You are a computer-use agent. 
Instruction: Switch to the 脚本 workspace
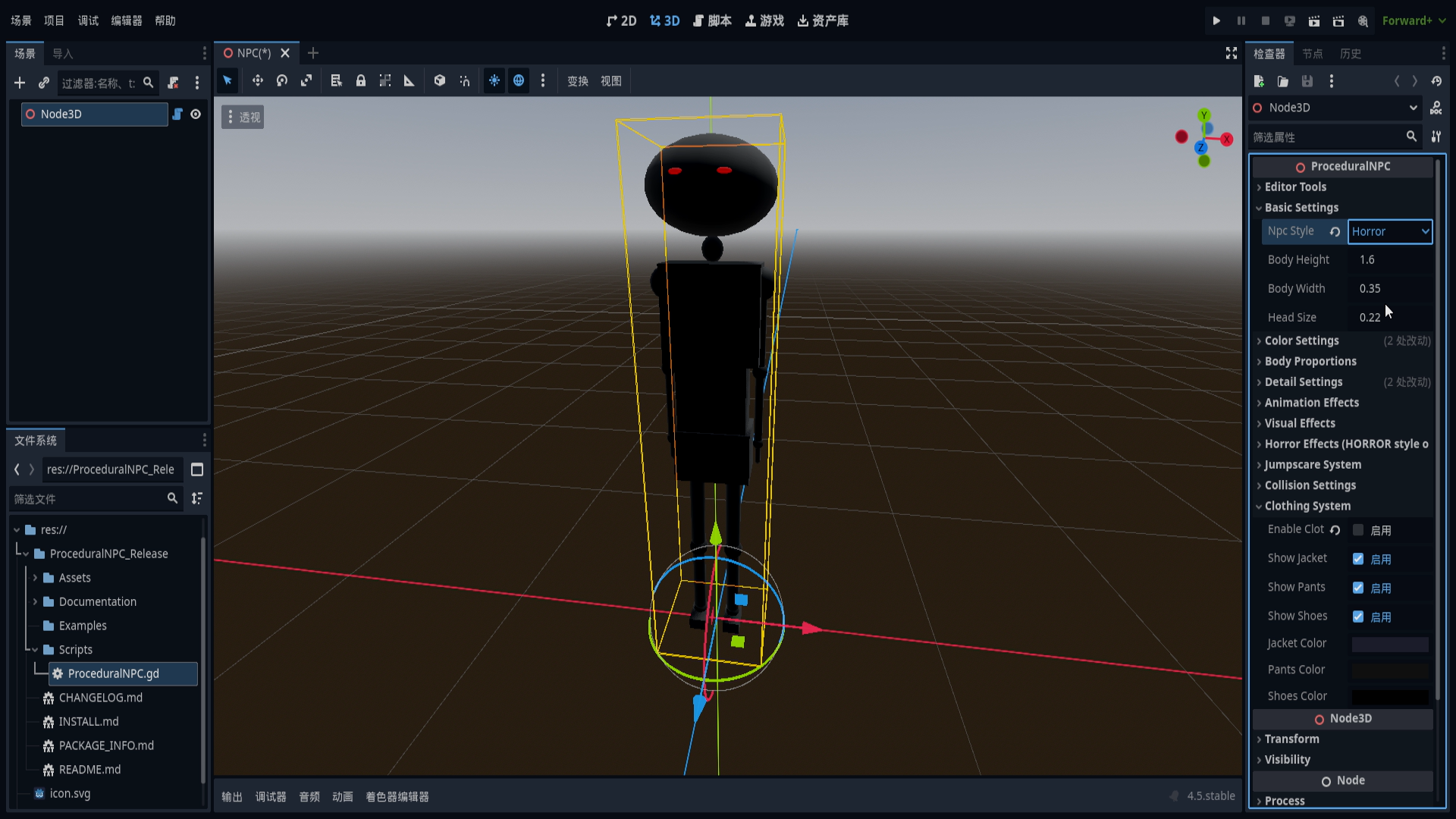[712, 20]
